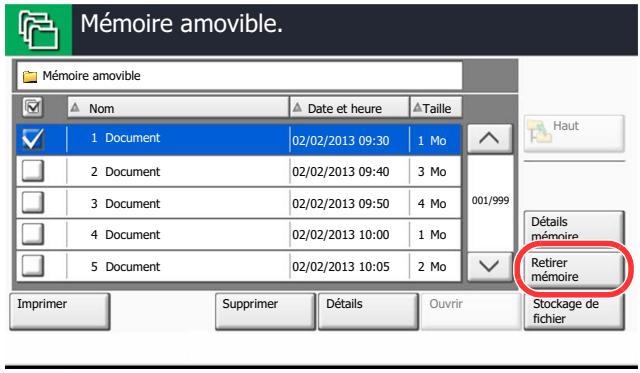Click the date 02/02/2013 09:40

[x=340, y=172]
